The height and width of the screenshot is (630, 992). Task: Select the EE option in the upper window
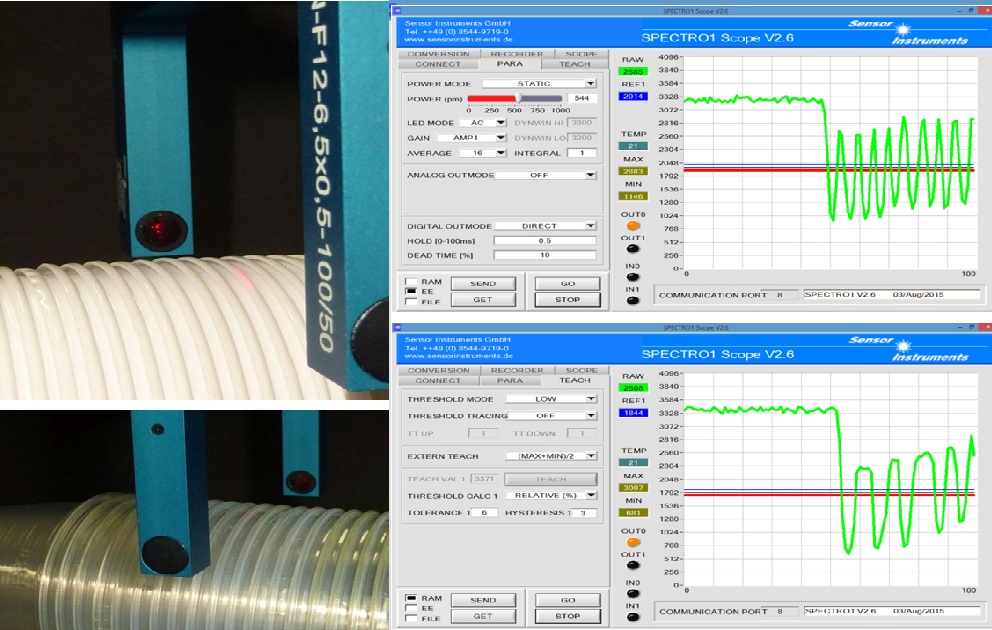pyautogui.click(x=411, y=292)
